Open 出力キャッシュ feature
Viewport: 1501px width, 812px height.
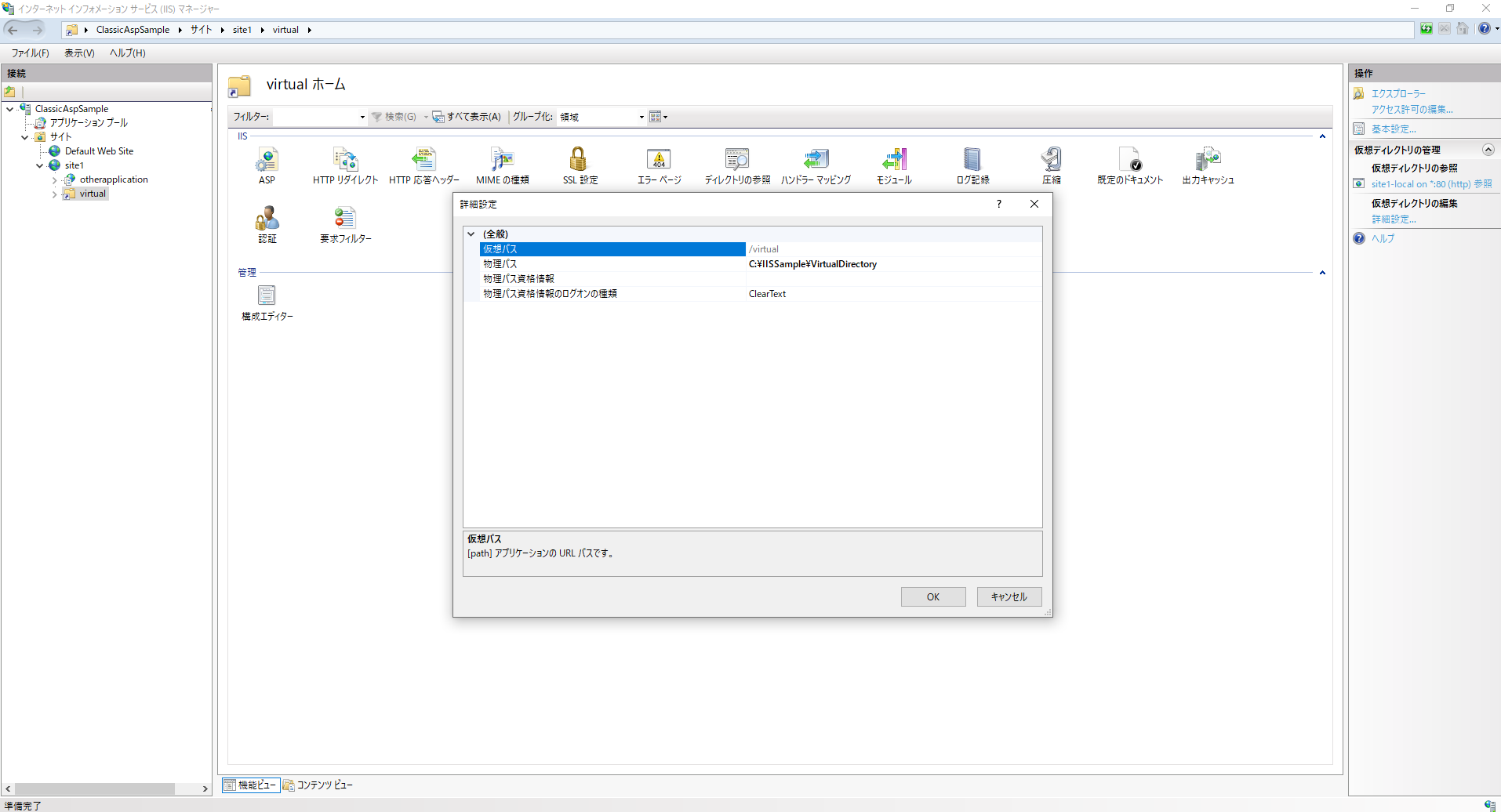click(x=1208, y=165)
